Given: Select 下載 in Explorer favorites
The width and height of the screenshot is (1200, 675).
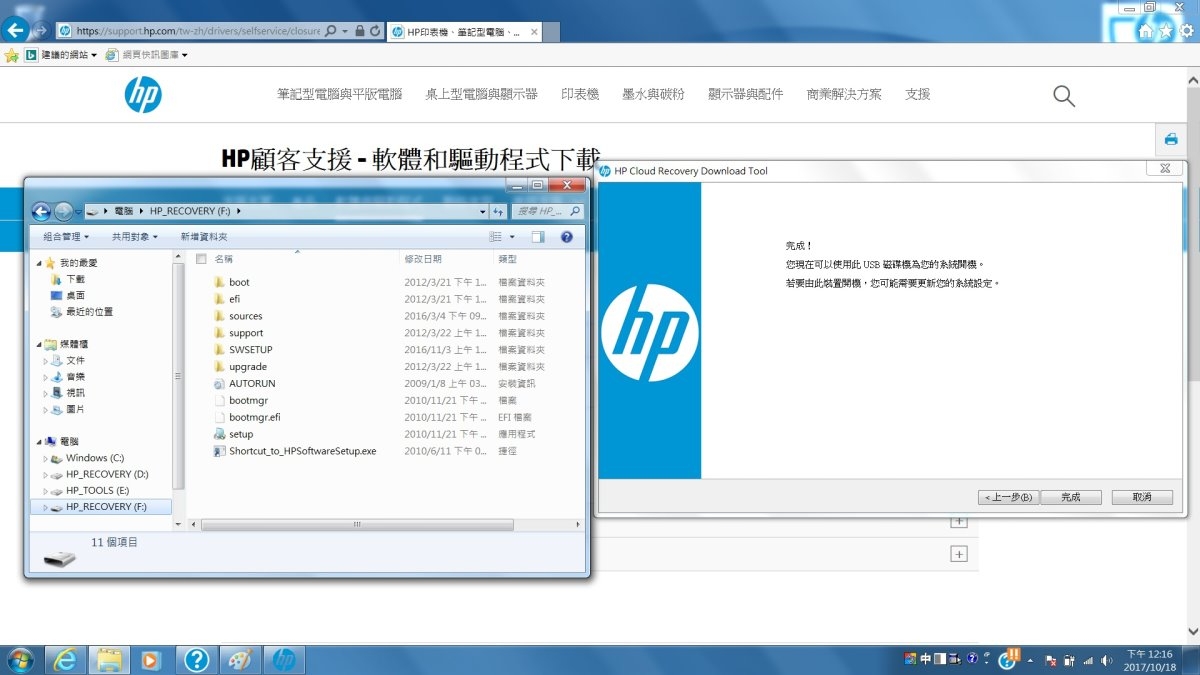Looking at the screenshot, I should (75, 279).
